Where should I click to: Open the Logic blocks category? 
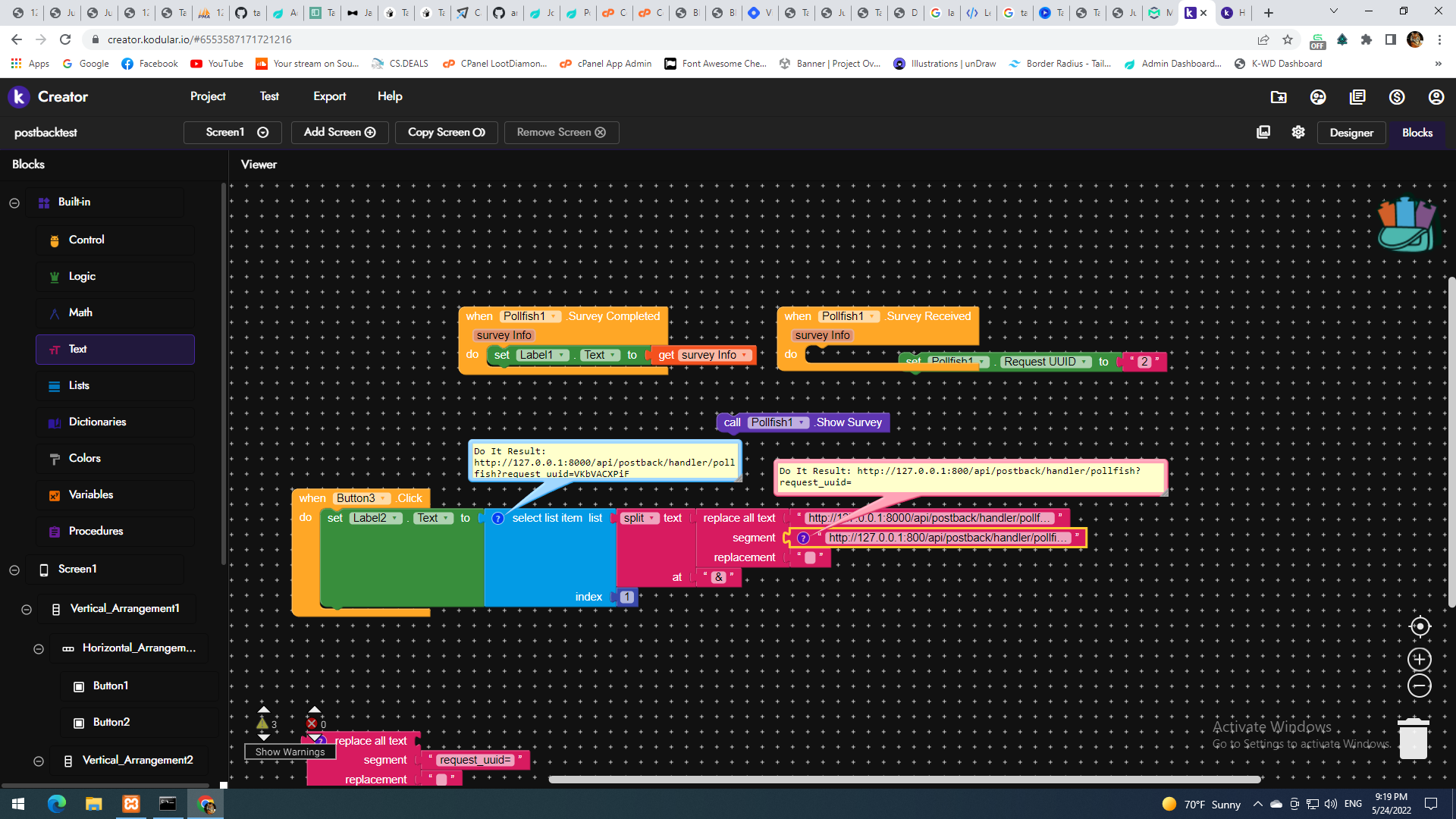tap(115, 276)
